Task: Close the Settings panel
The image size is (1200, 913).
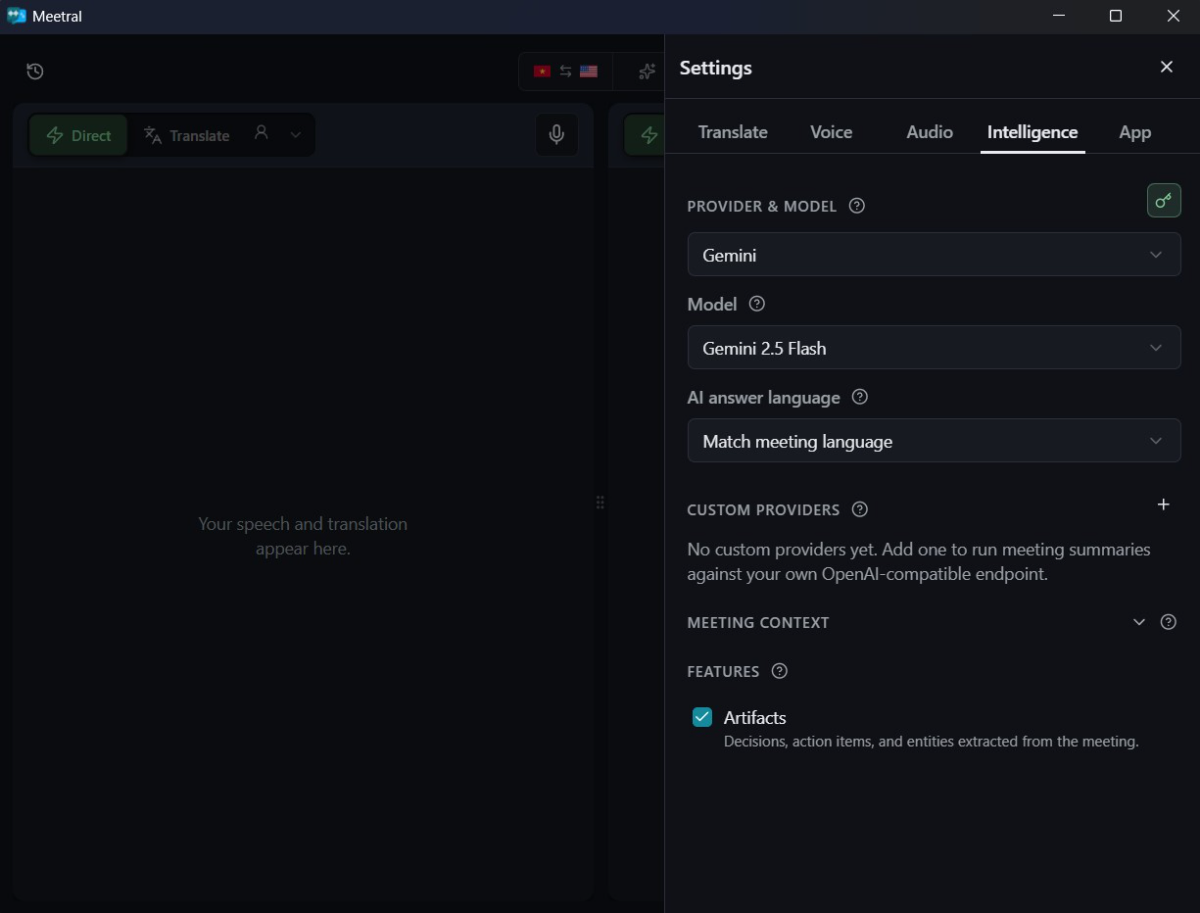Action: tap(1166, 67)
